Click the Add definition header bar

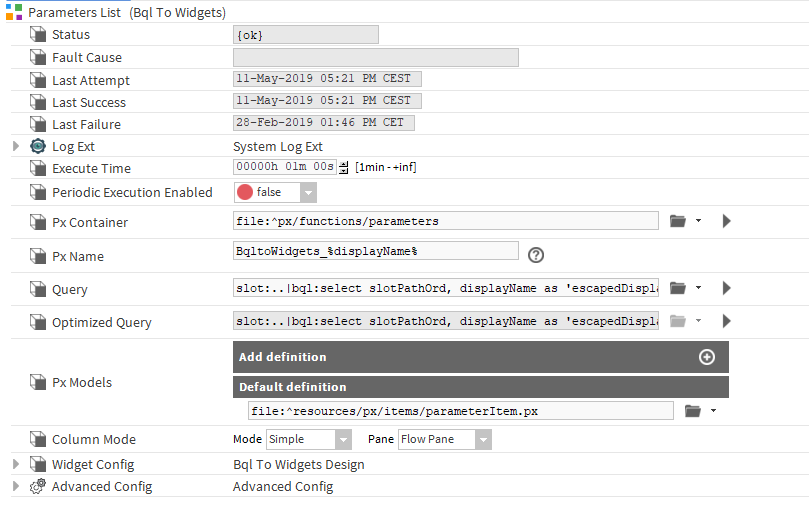pos(460,357)
